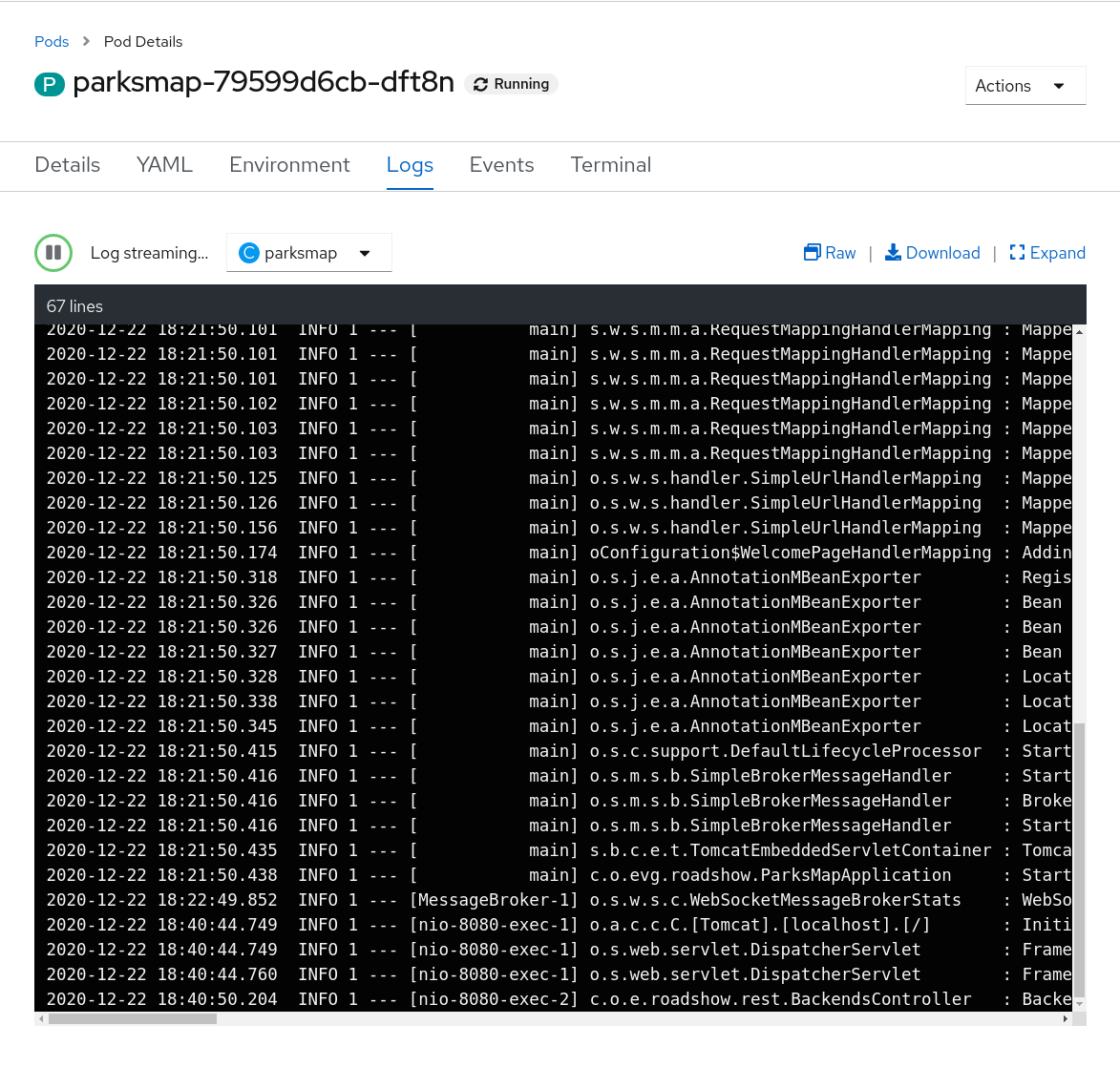Open the Actions dropdown
1120x1067 pixels.
pos(1025,85)
